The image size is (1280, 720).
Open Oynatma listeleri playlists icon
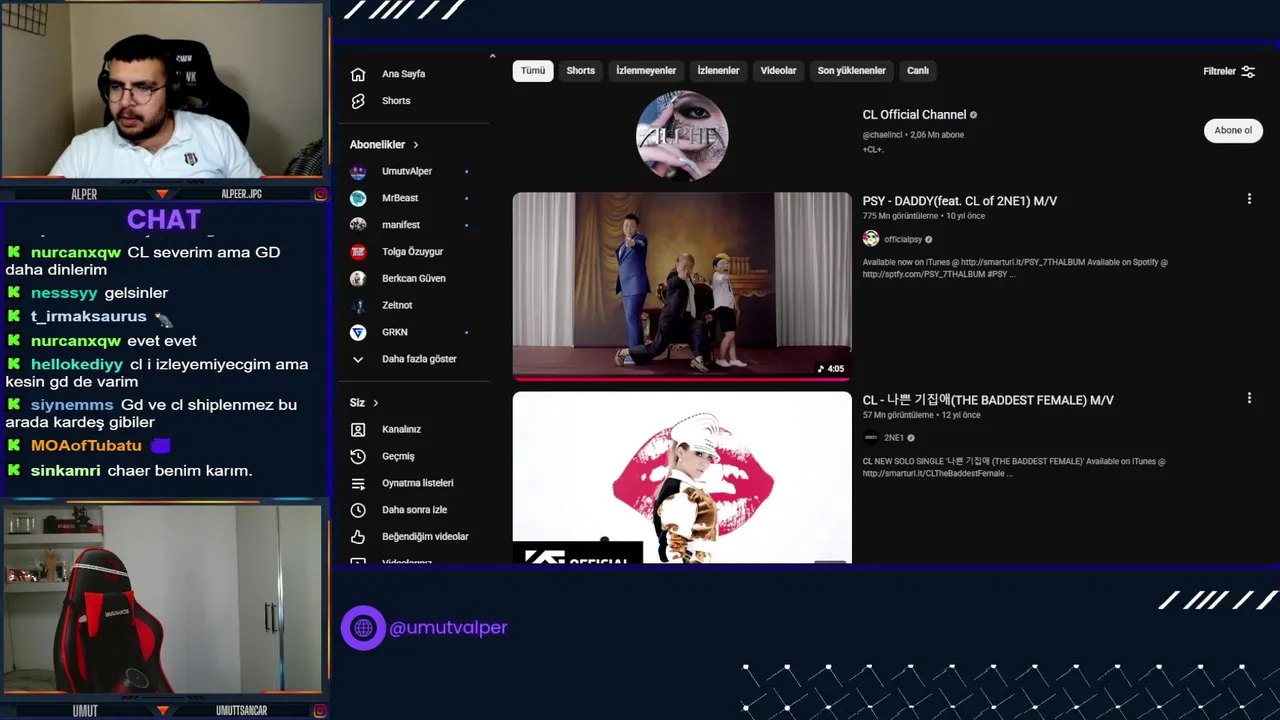click(x=358, y=483)
